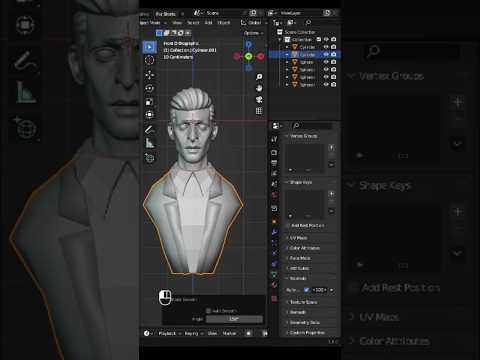The image size is (480, 360).
Task: Open the green Object Data properties tab
Action: click(x=274, y=274)
